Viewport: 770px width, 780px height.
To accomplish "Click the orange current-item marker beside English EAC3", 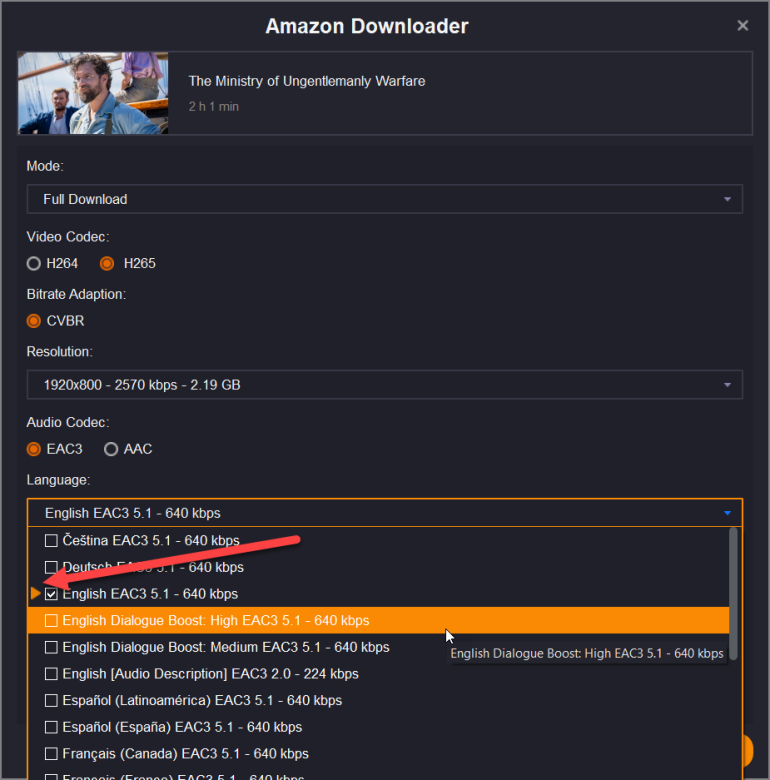I will (x=35, y=593).
